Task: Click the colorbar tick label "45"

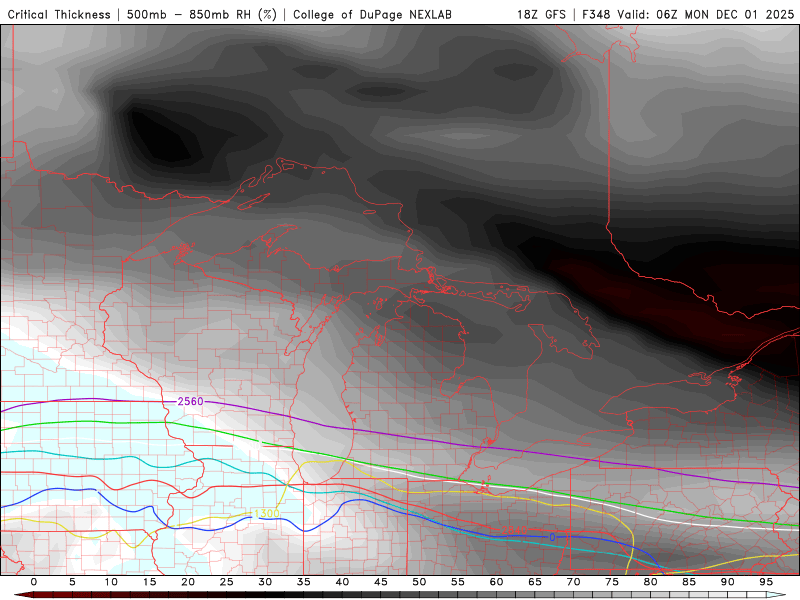Action: 381,582
